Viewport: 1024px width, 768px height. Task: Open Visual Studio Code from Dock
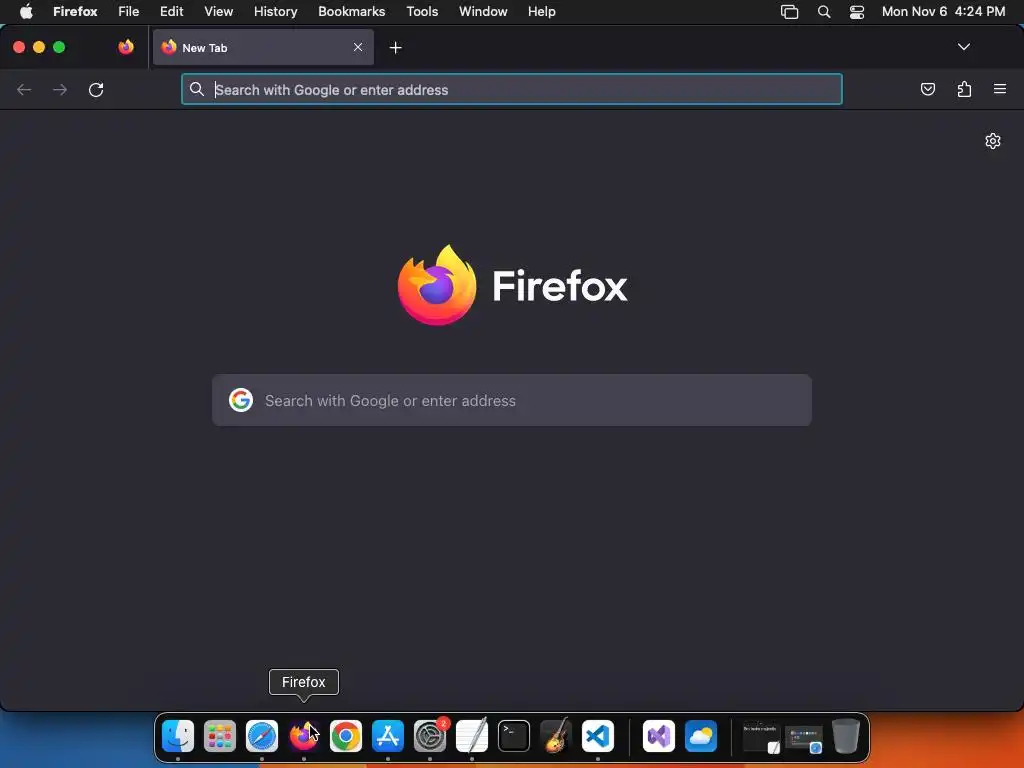pos(598,736)
